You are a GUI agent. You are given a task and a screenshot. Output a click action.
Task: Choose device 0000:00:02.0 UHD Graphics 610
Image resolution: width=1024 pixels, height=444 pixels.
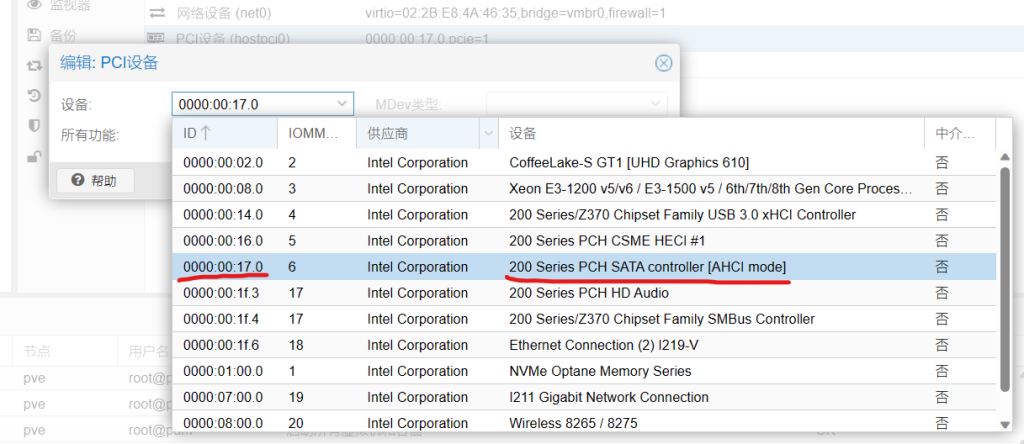[629, 162]
